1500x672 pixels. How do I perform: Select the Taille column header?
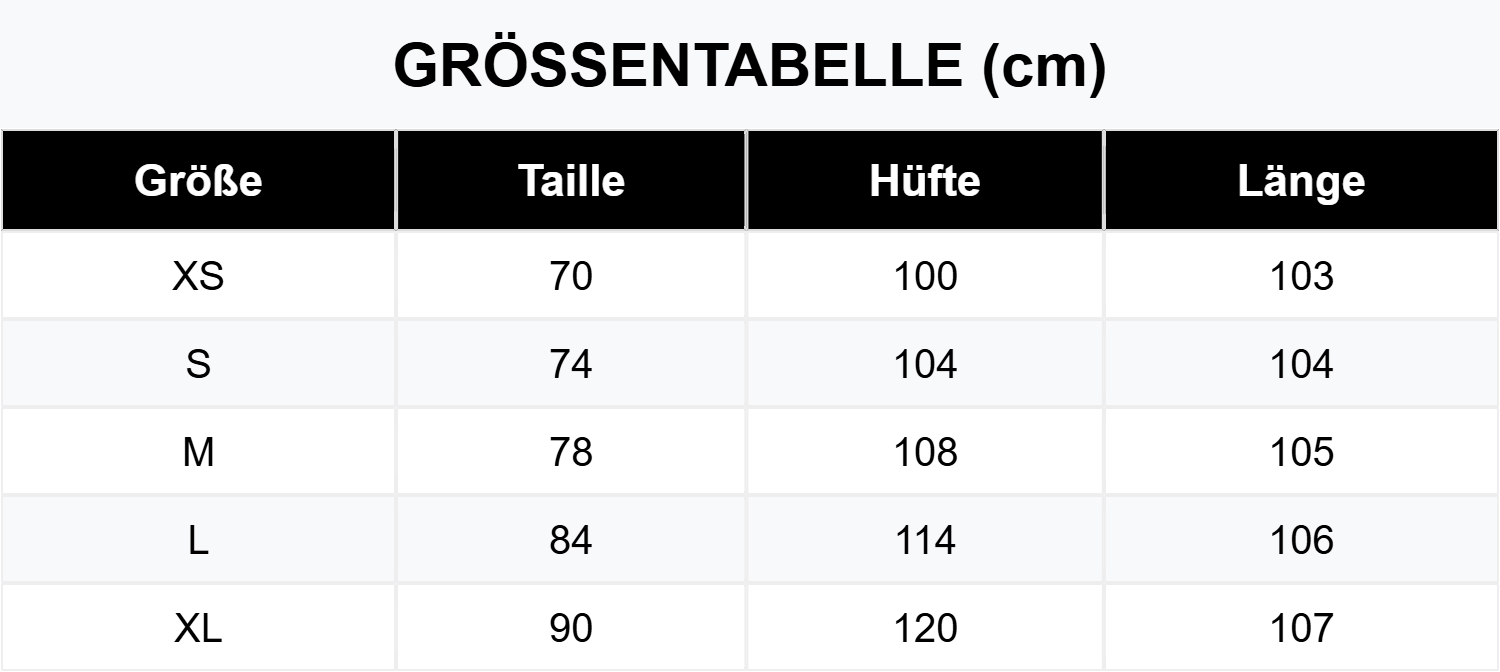coord(571,181)
